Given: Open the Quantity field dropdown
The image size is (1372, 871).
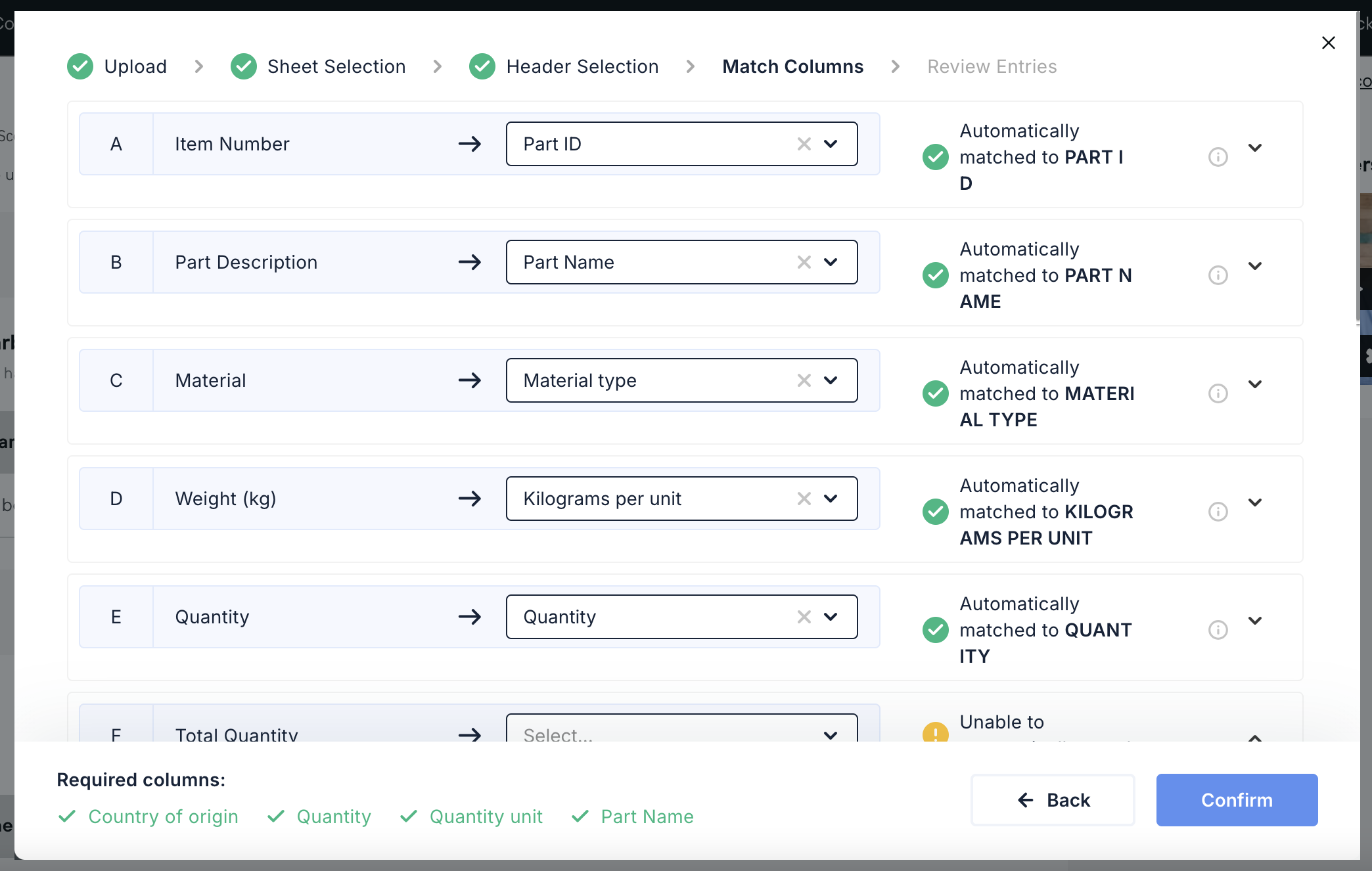Looking at the screenshot, I should pos(831,617).
